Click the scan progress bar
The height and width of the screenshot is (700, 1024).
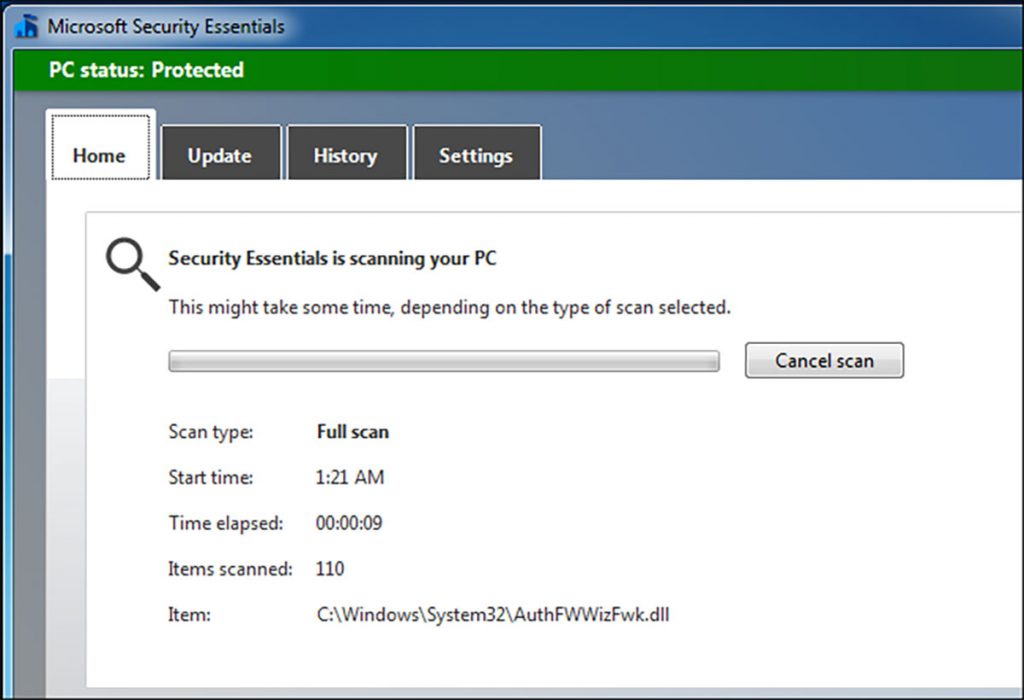pos(443,361)
